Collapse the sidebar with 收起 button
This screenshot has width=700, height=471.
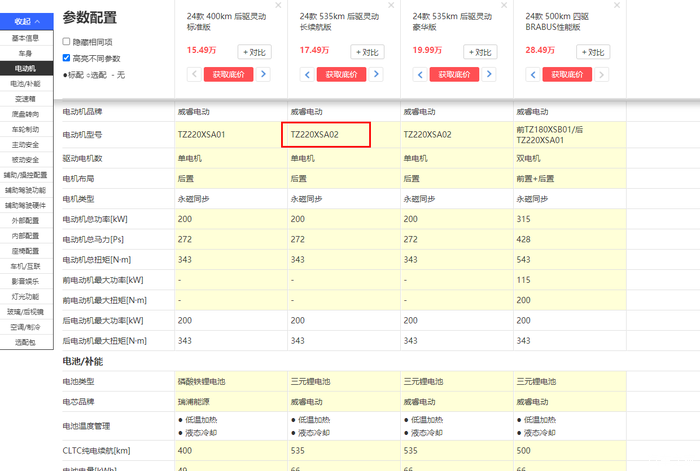pyautogui.click(x=27, y=21)
